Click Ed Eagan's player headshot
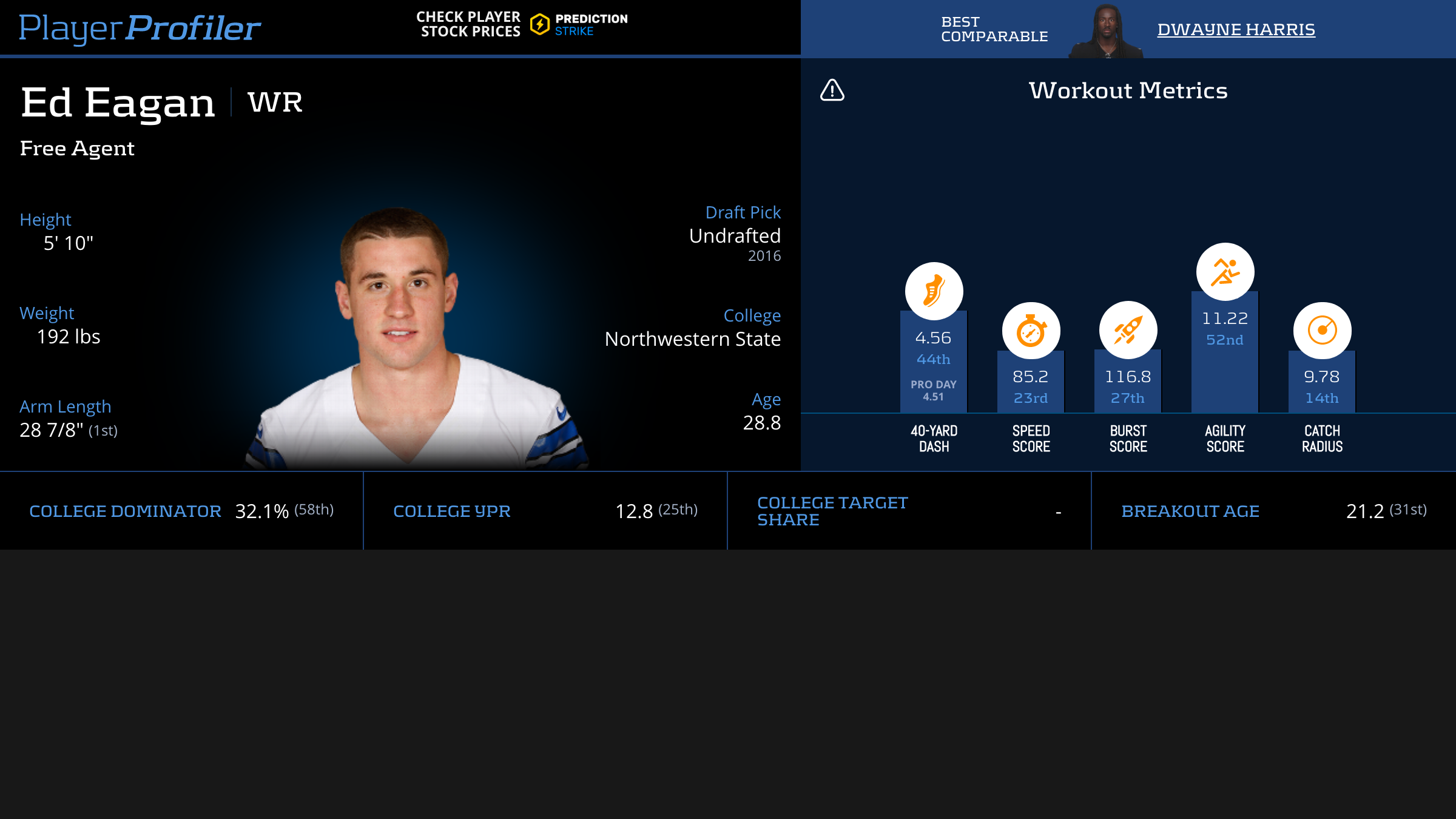Image resolution: width=1456 pixels, height=819 pixels. (417, 337)
